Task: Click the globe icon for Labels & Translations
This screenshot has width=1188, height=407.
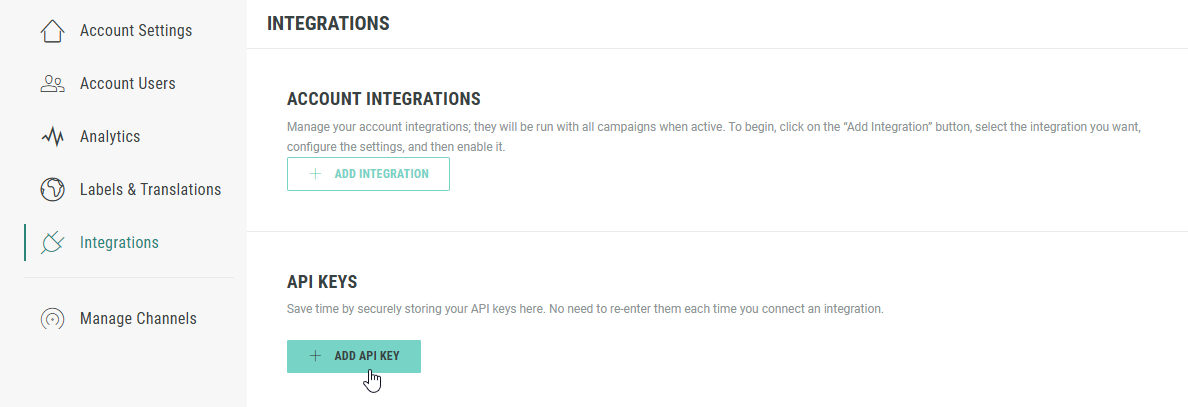Action: [52, 190]
